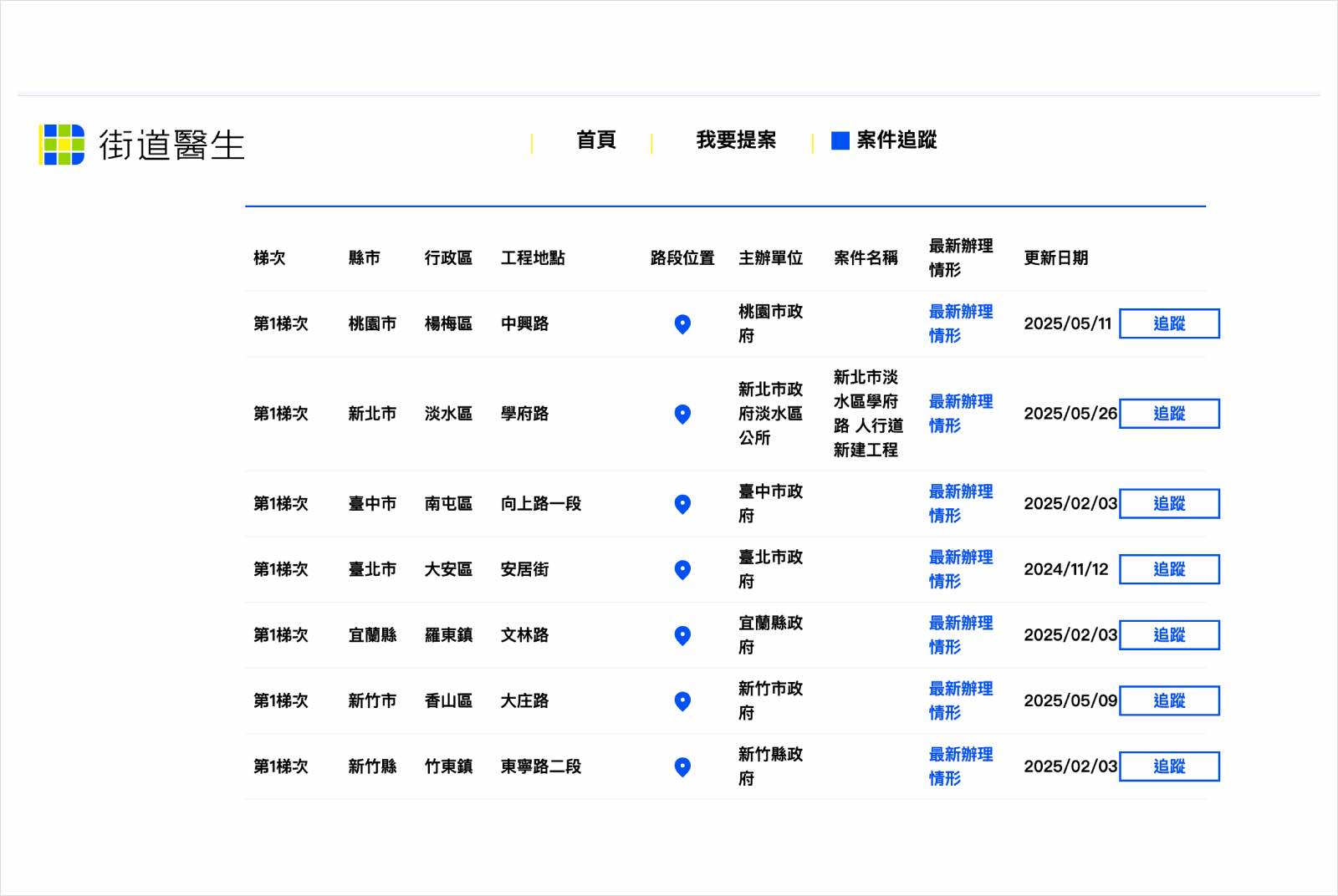The image size is (1338, 896).
Task: Open map pin for 學府路 row
Action: click(x=682, y=415)
